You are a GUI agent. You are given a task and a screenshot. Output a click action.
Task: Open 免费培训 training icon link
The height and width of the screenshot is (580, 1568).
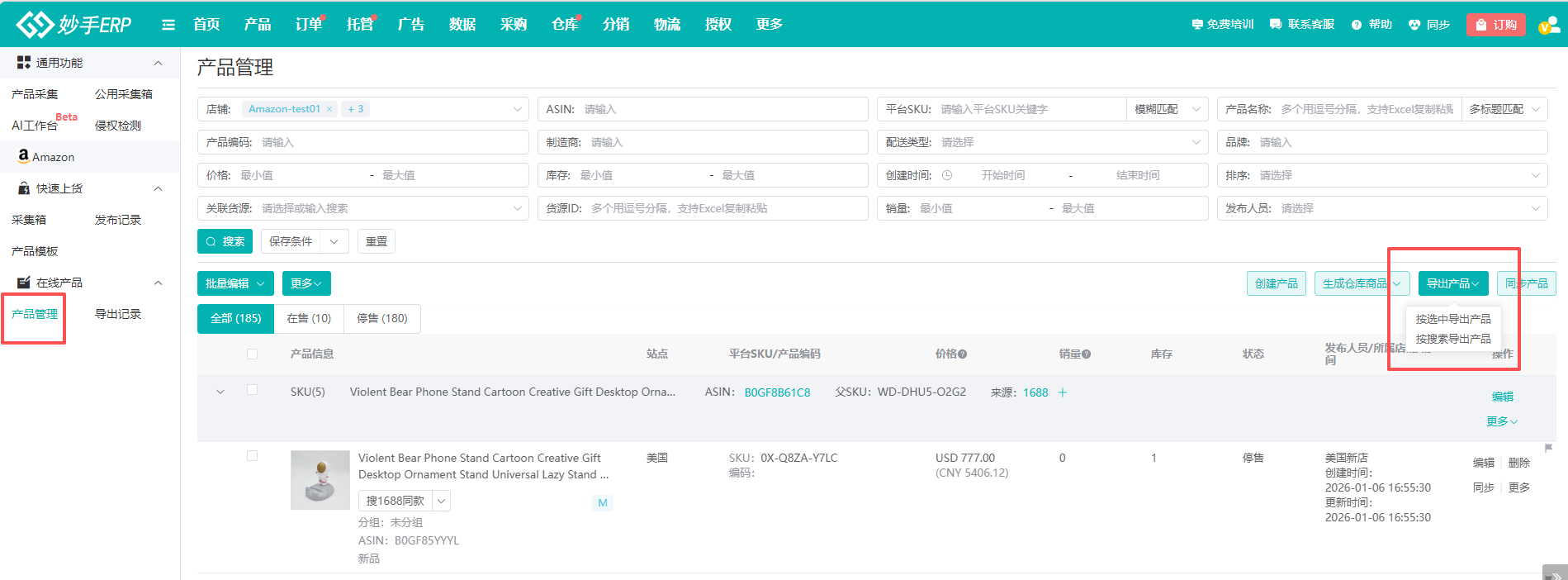[1197, 25]
